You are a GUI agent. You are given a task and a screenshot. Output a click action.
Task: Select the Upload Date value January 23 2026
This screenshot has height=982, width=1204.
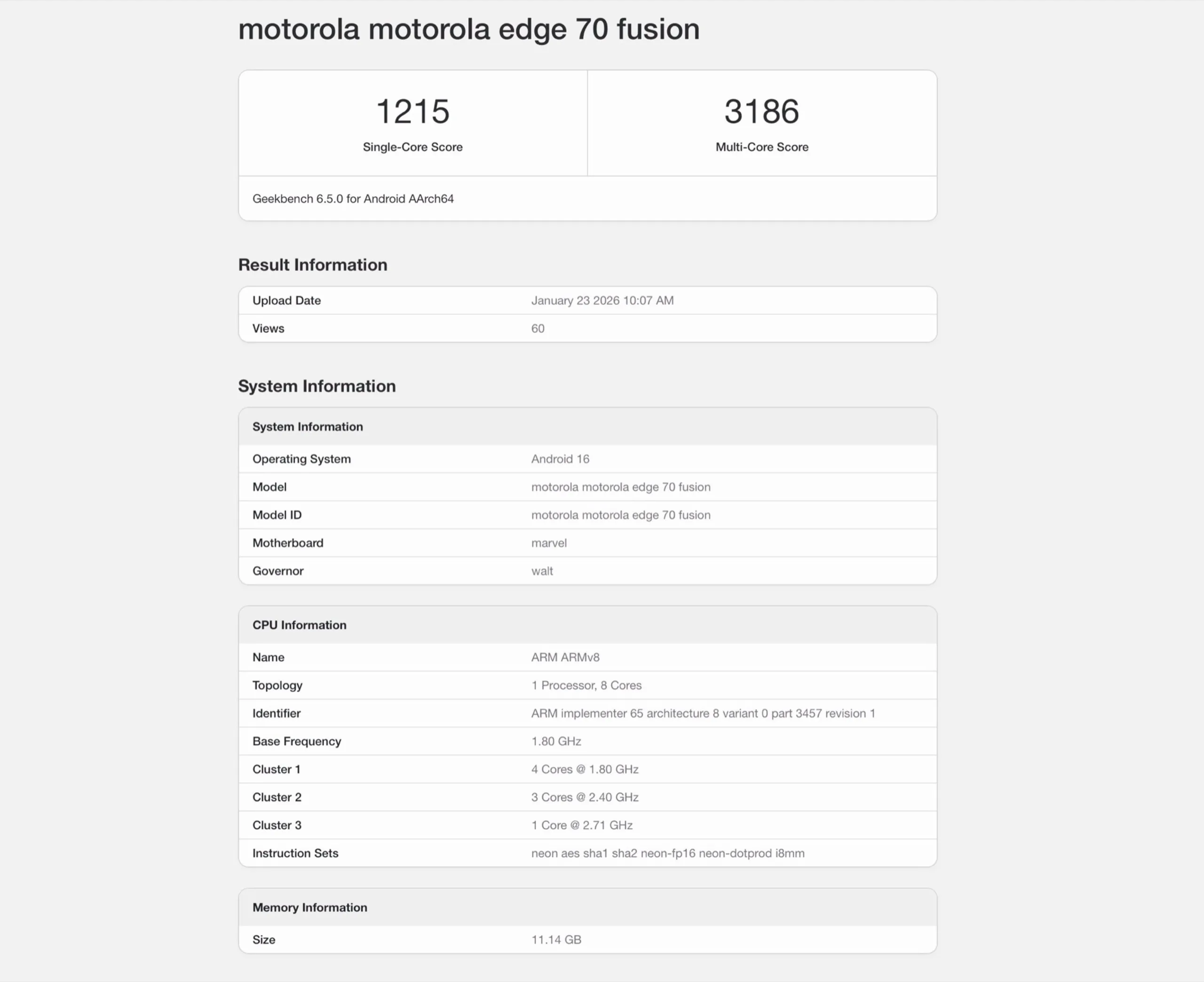pos(602,301)
